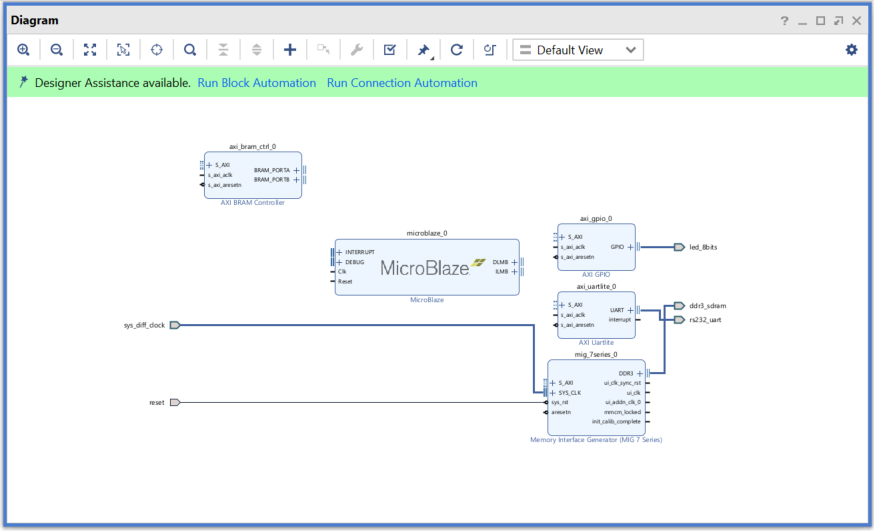Click the Expand All icon
This screenshot has height=531, width=874.
tap(256, 50)
